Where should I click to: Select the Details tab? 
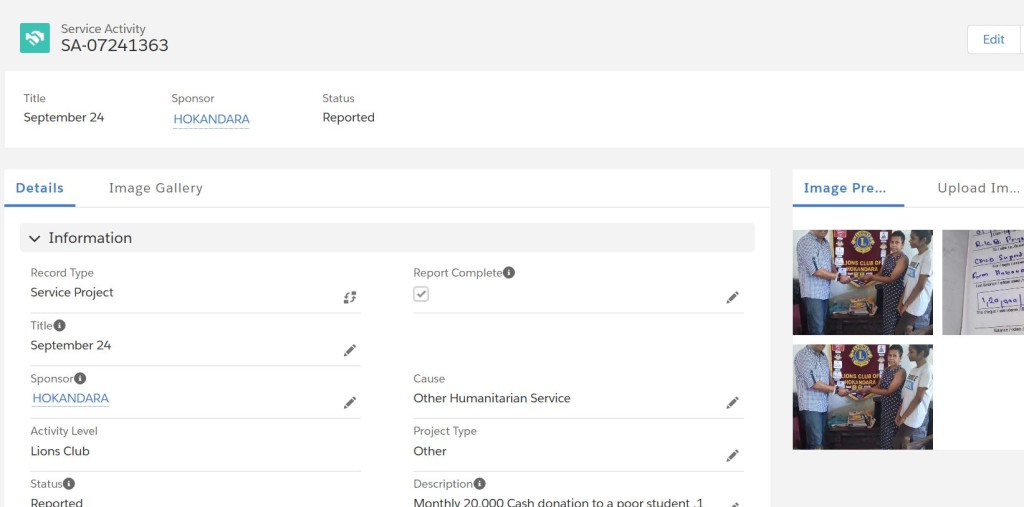(x=40, y=188)
